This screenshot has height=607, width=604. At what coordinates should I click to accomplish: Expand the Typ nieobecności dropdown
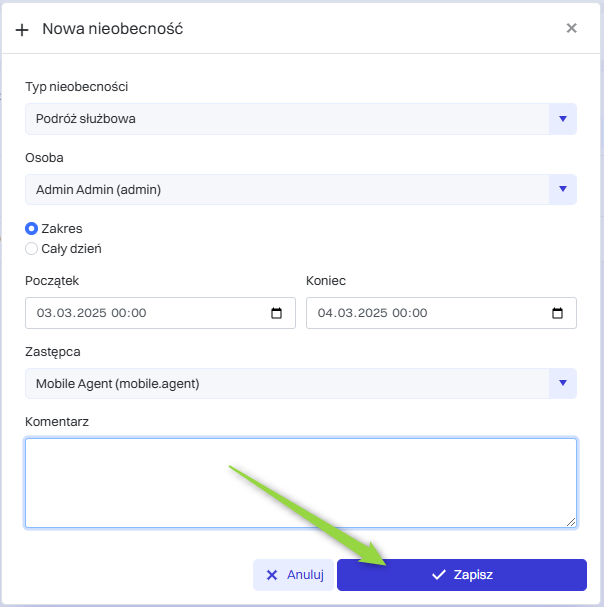[562, 119]
